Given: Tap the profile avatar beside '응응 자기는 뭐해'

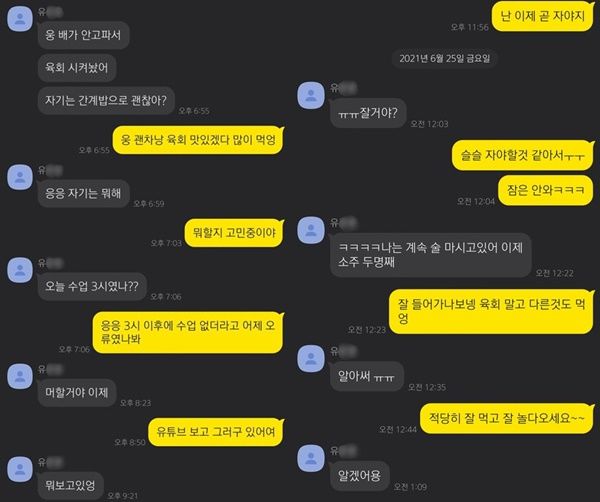Looking at the screenshot, I should point(20,177).
